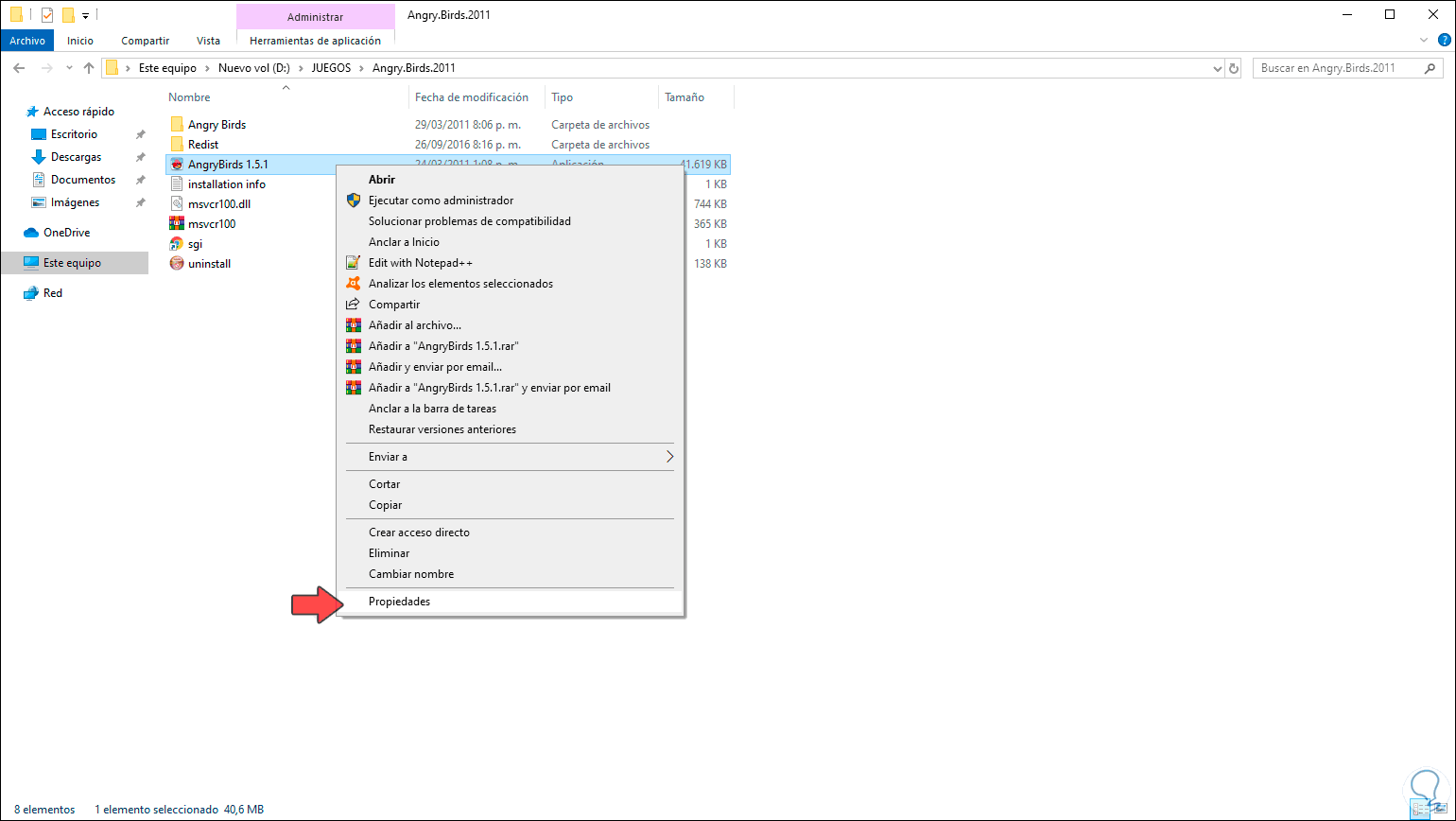Click WinRAR icon beside Añadir al archivo
Viewport: 1456px width, 821px height.
(x=354, y=325)
